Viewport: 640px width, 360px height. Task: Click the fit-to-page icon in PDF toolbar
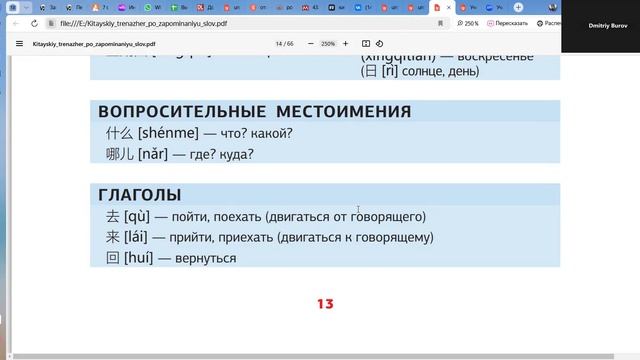click(x=366, y=44)
